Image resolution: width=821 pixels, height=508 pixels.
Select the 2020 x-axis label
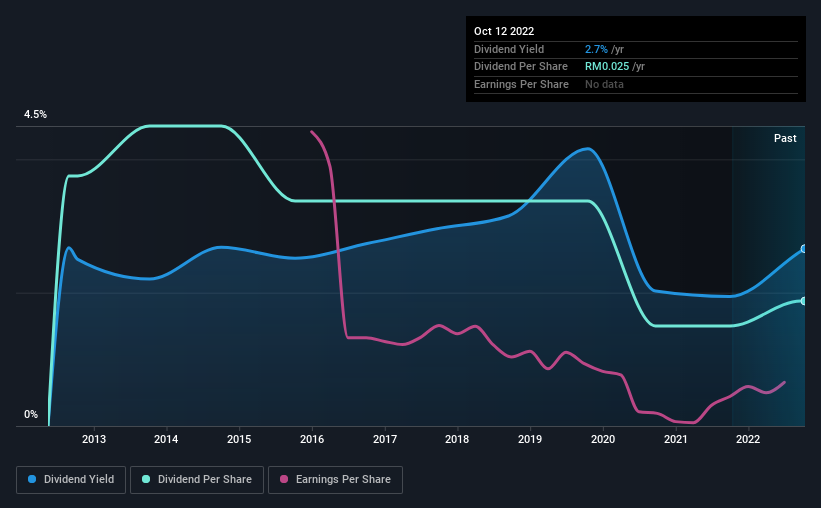(x=603, y=439)
